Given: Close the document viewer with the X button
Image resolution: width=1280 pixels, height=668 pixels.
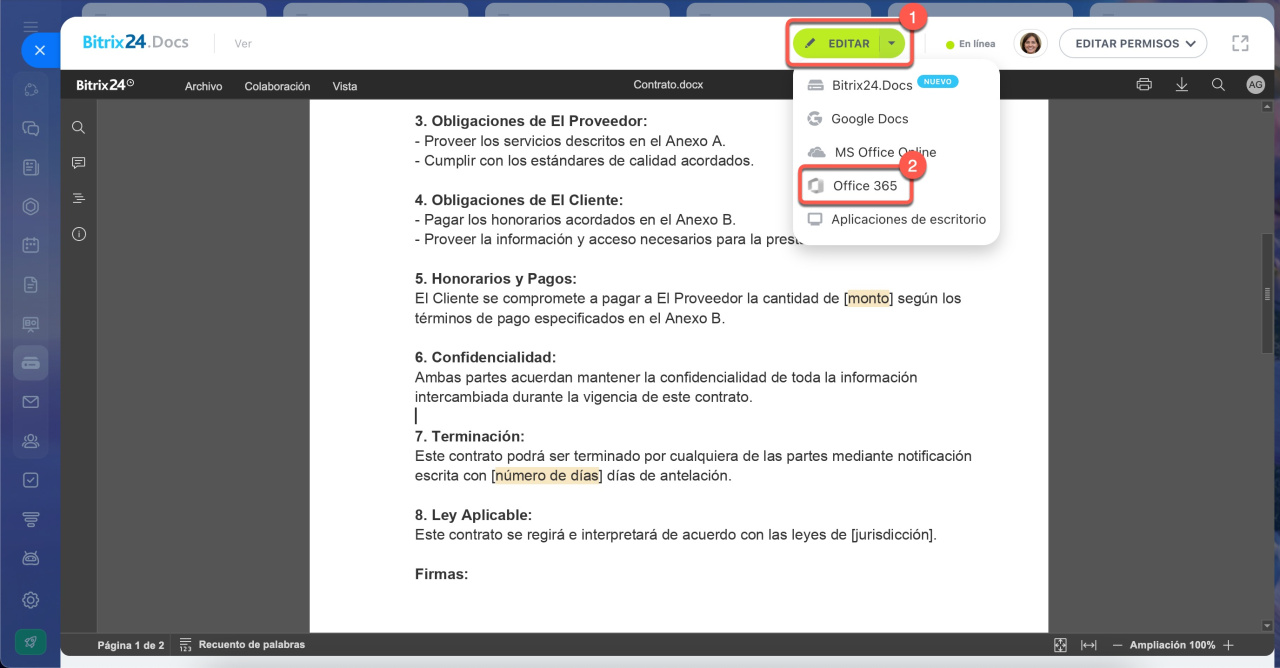Looking at the screenshot, I should pos(39,50).
